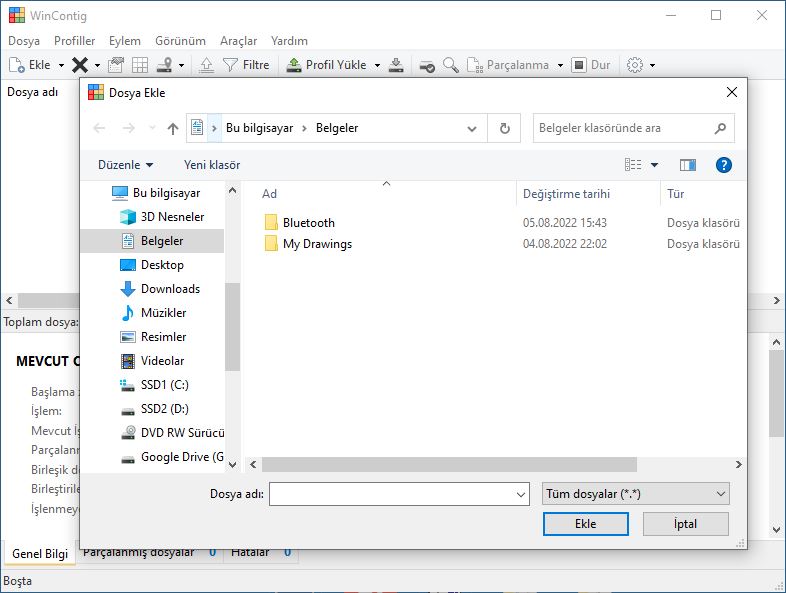Expand the address bar history dropdown
This screenshot has height=593, width=786.
(x=472, y=129)
